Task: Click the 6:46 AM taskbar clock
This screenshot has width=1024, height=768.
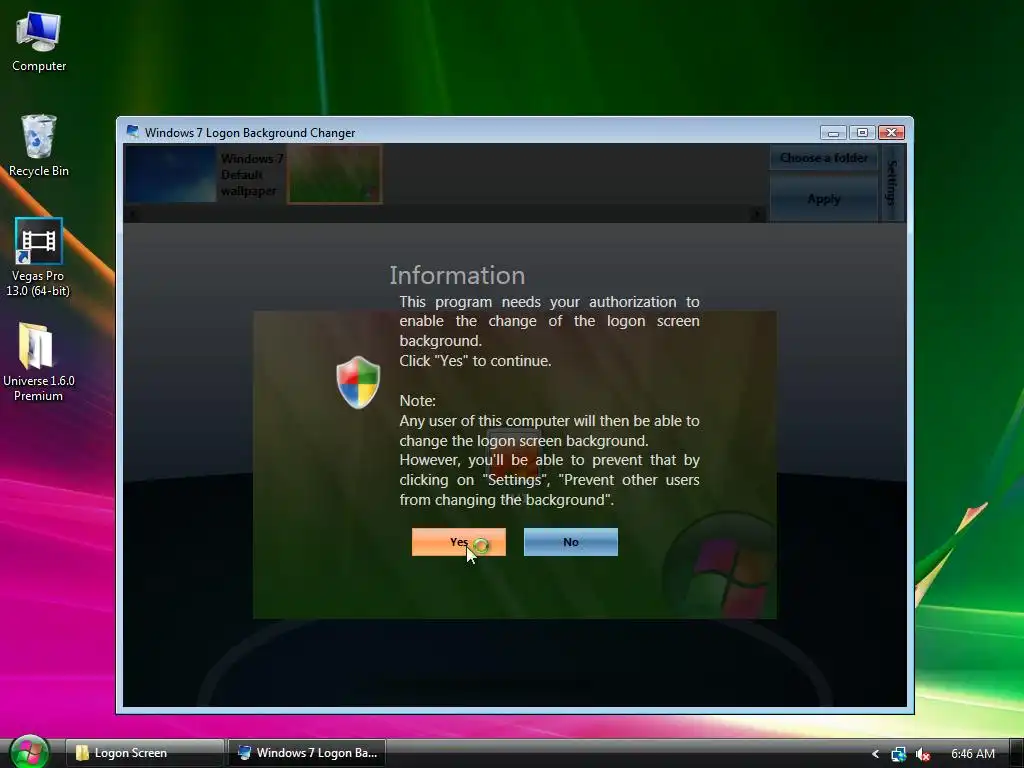Action: point(972,754)
